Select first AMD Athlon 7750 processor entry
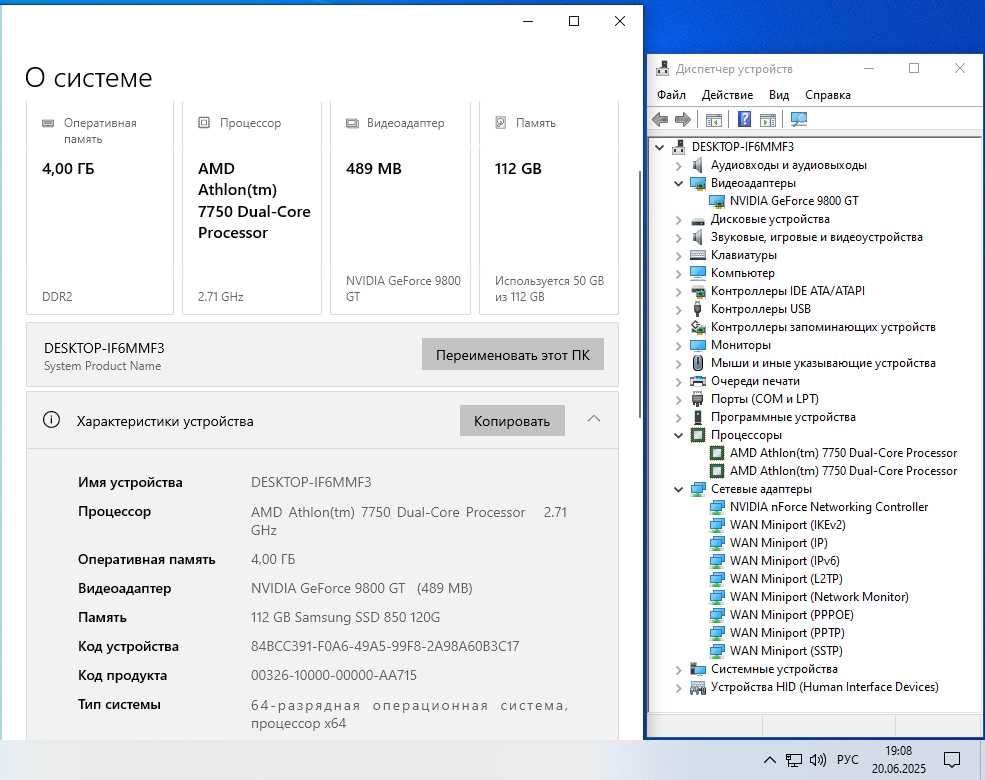This screenshot has height=780, width=985. [x=843, y=453]
